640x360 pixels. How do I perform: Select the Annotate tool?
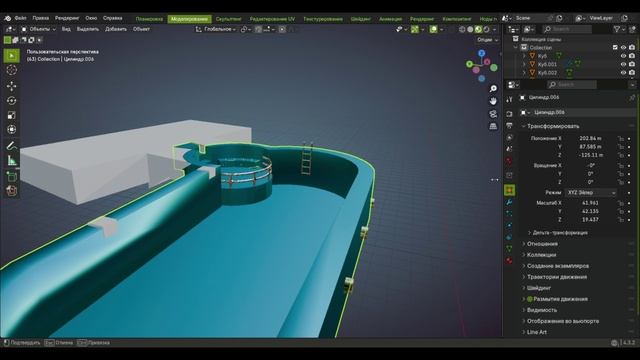point(11,146)
